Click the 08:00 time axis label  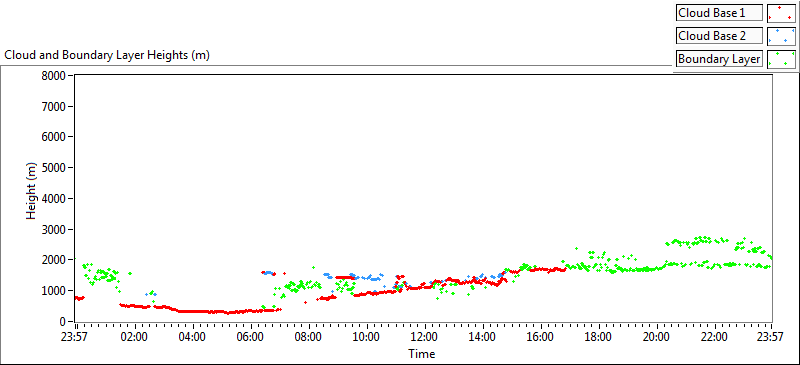tap(309, 337)
